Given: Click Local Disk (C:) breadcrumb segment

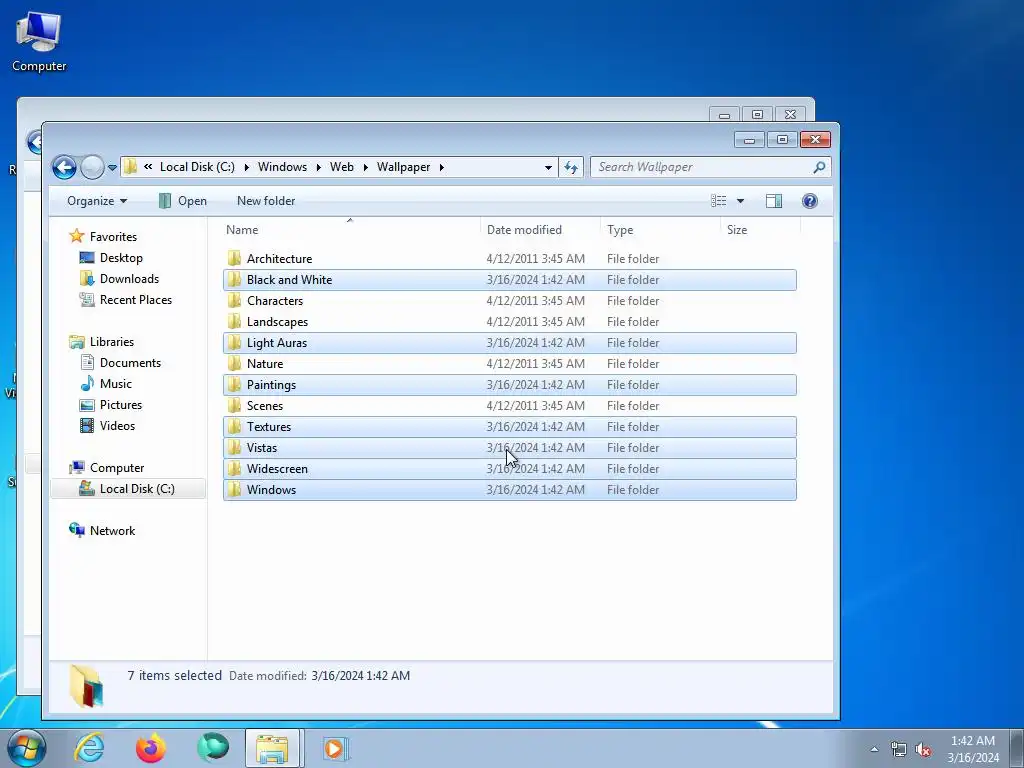Looking at the screenshot, I should click(x=197, y=167).
